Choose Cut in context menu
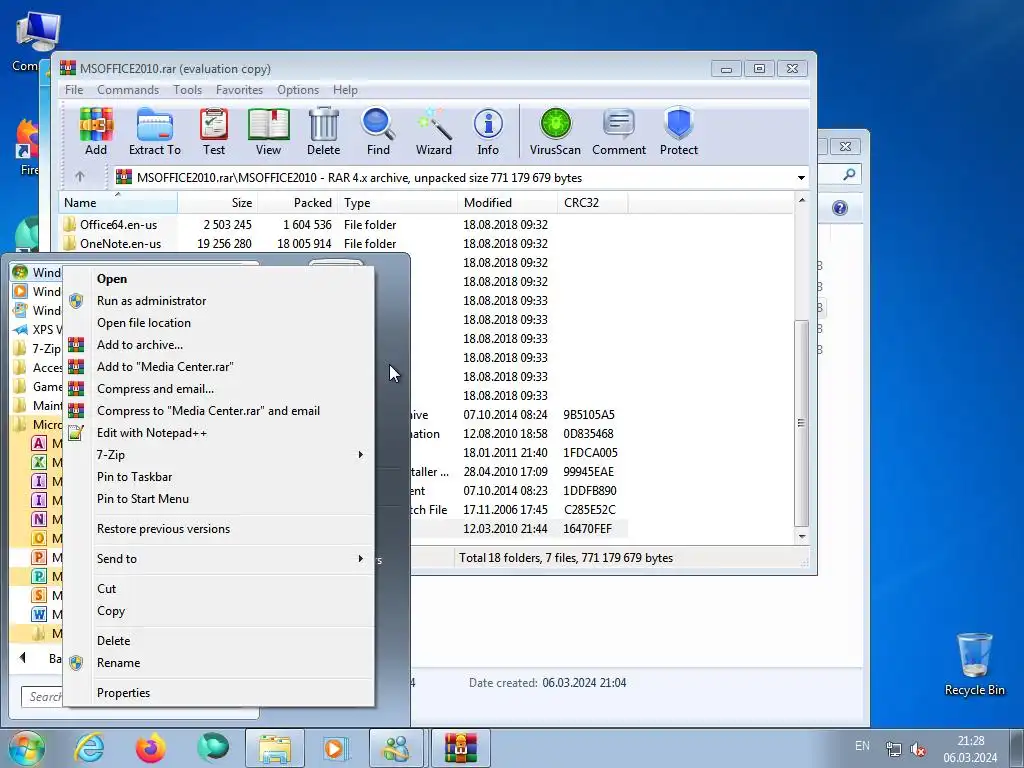Image resolution: width=1024 pixels, height=768 pixels. [x=219, y=589]
